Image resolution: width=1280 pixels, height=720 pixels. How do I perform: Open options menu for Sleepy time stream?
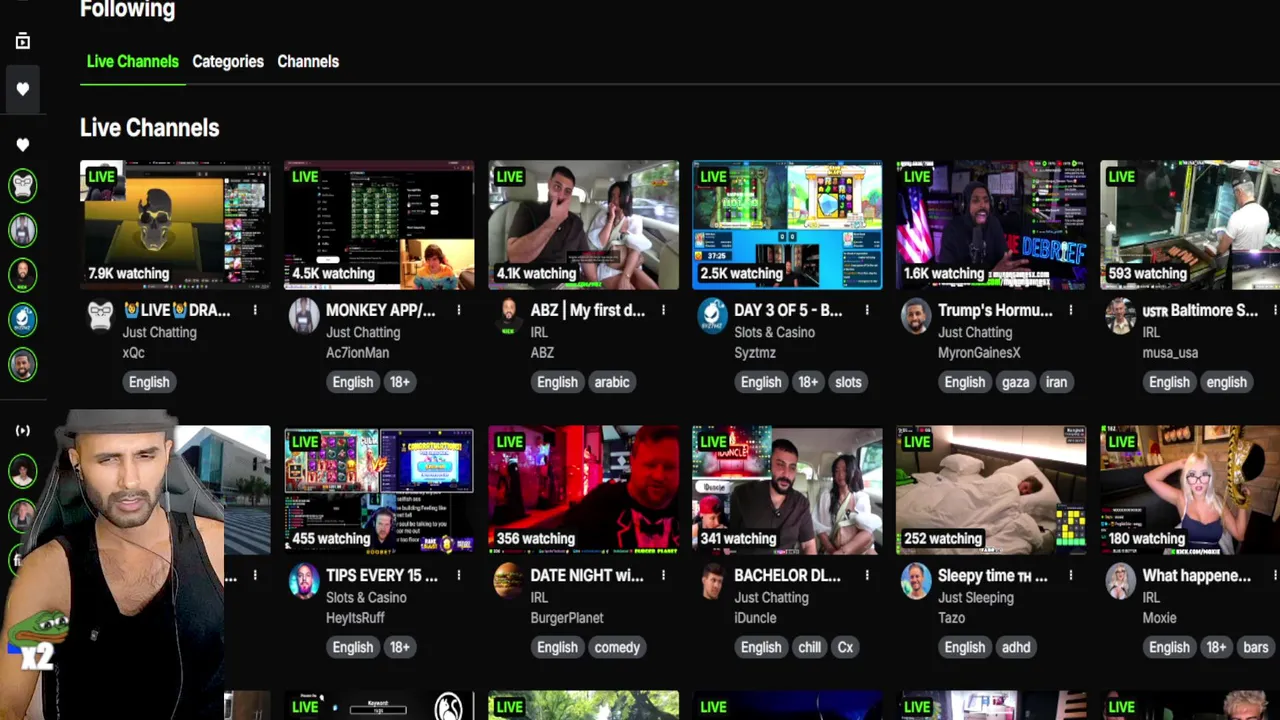(x=1071, y=575)
